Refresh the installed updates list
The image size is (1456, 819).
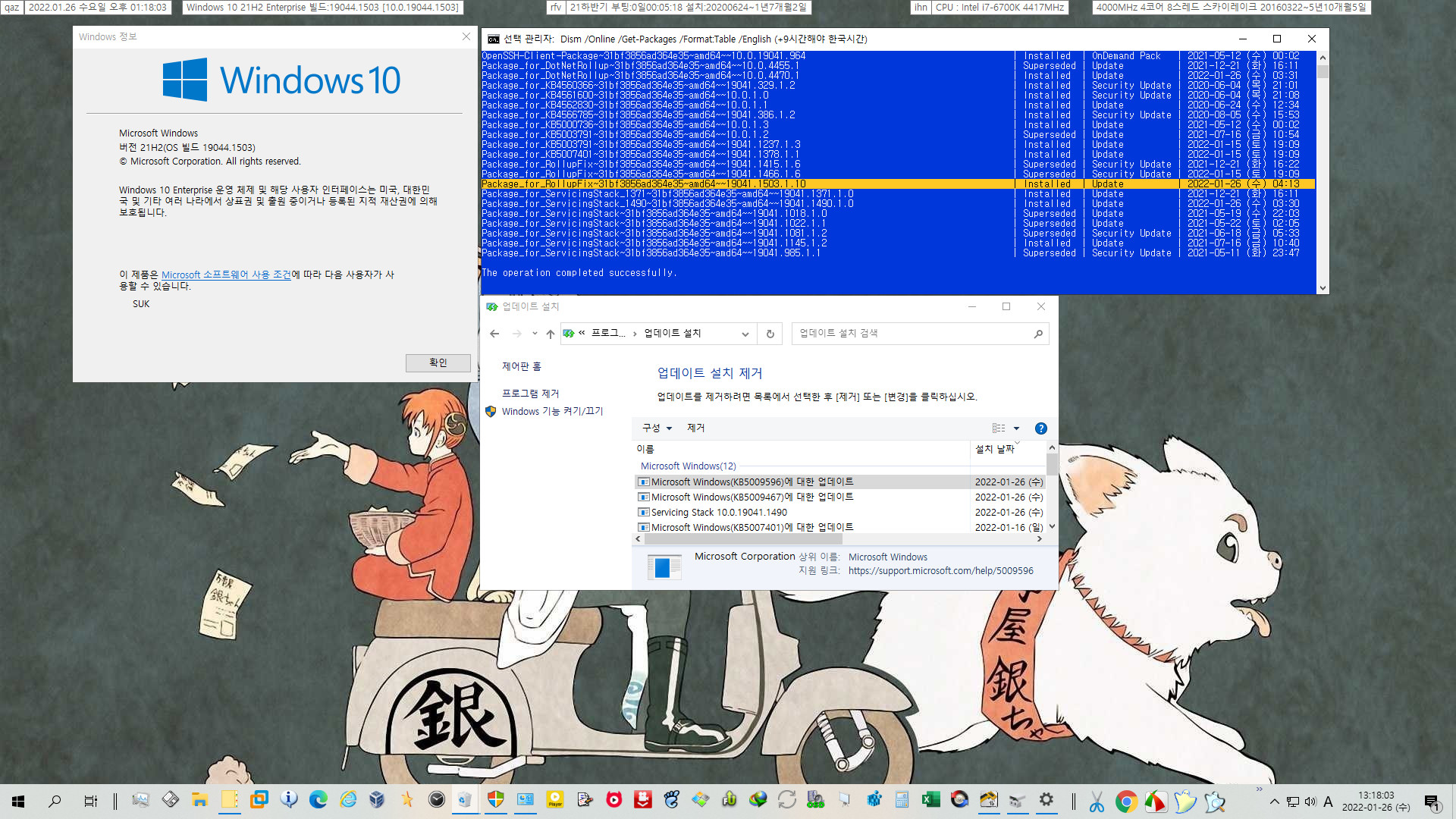770,334
